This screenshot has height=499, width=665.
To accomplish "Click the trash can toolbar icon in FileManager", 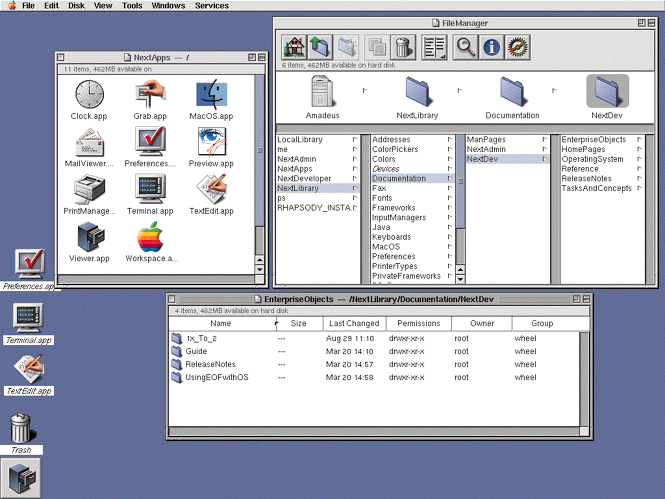I will 402,47.
